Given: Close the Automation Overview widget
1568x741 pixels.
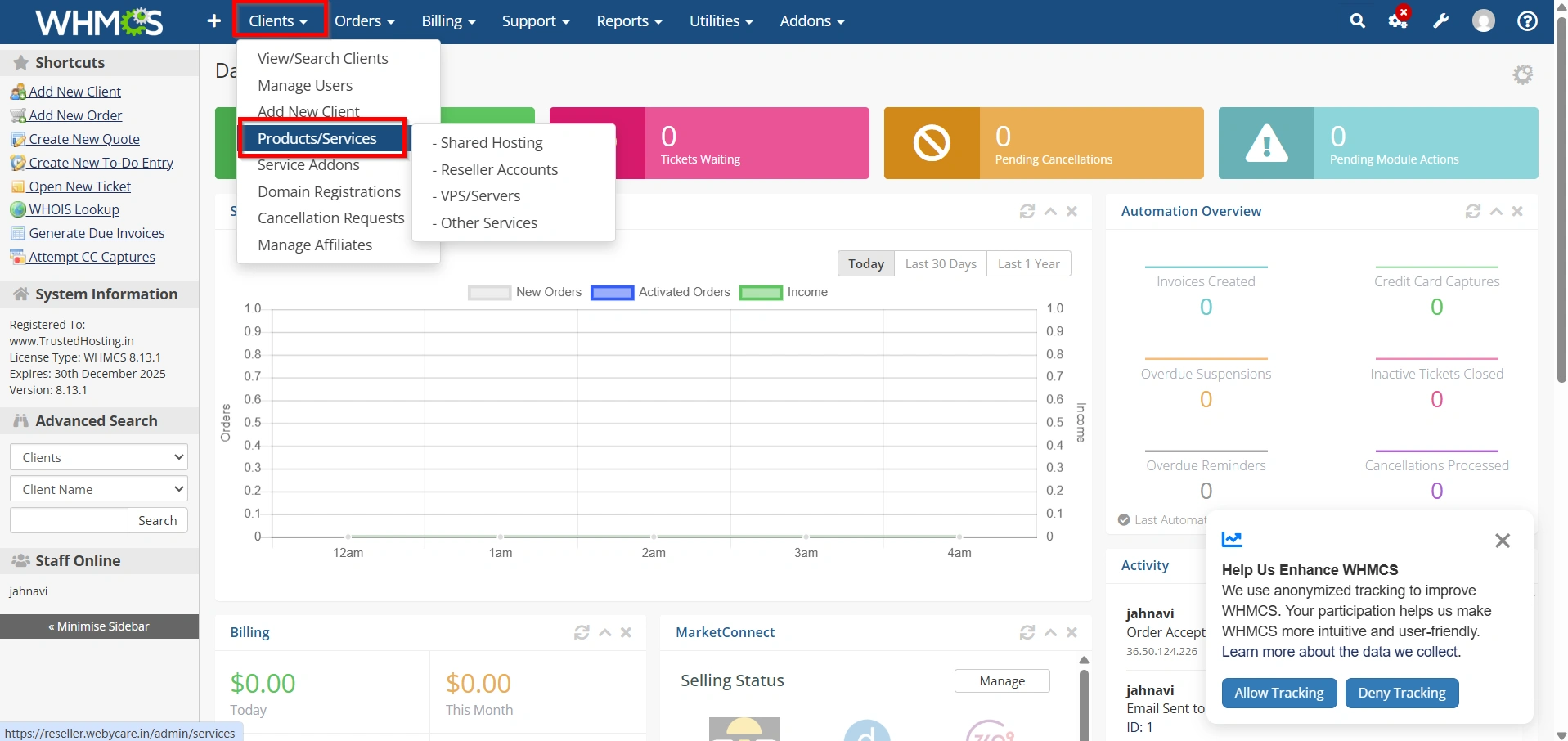Looking at the screenshot, I should tap(1517, 211).
